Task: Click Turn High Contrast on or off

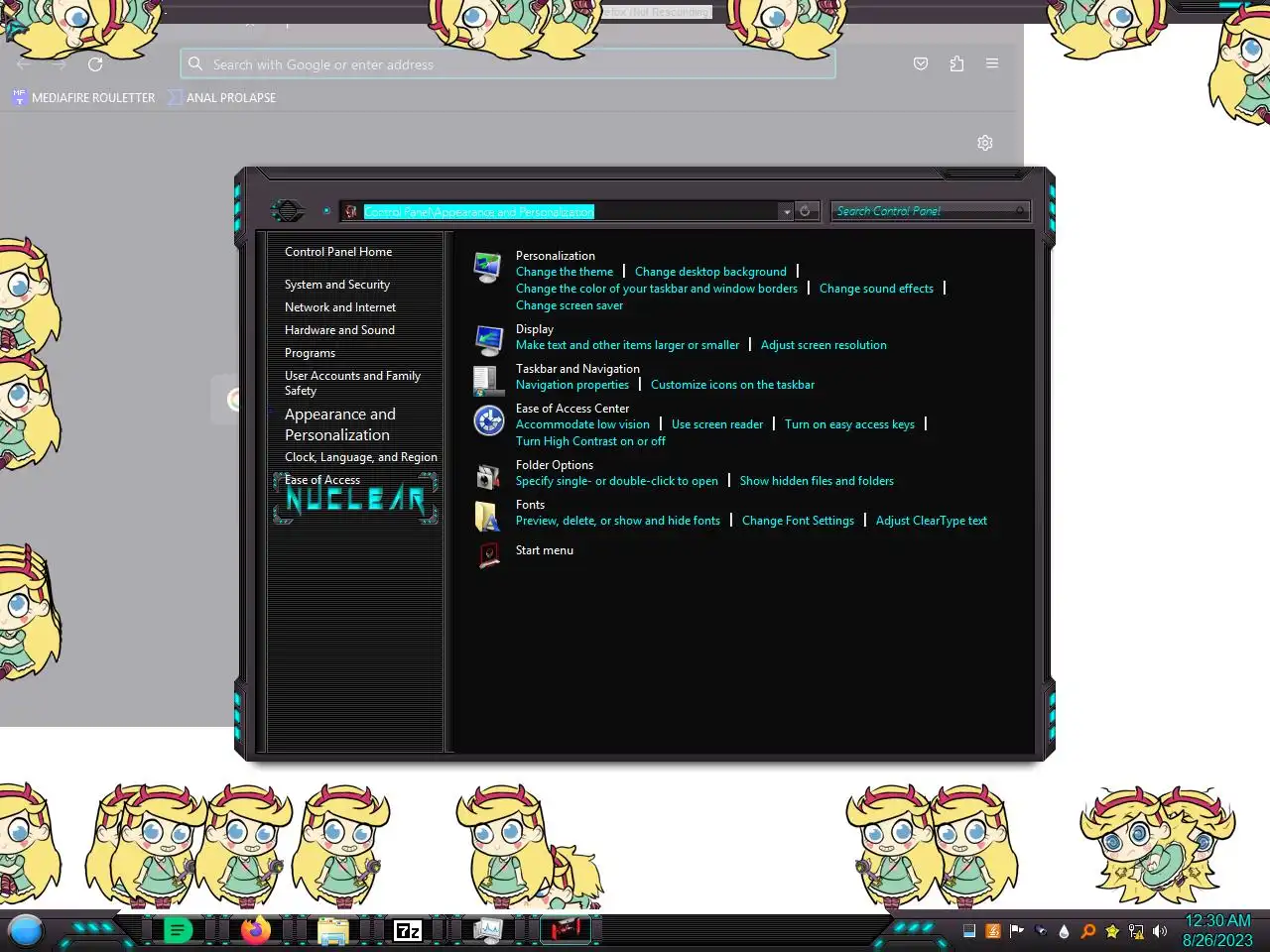Action: [590, 441]
